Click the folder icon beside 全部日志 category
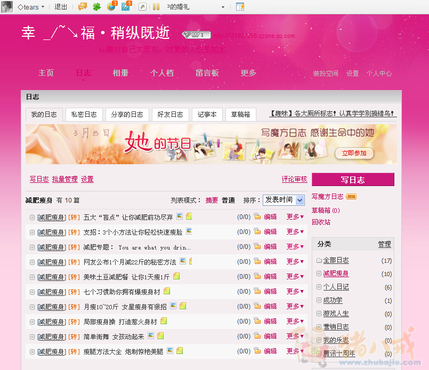This screenshot has width=429, height=370. 319,260
